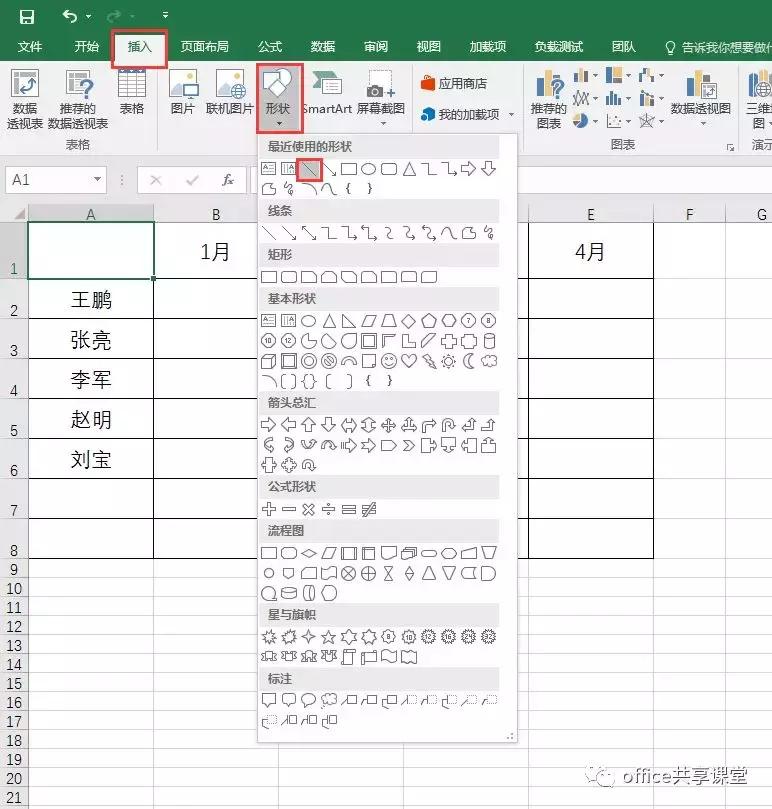Viewport: 772px width, 809px height.
Task: Click the Undo arrow icon
Action: tap(70, 17)
